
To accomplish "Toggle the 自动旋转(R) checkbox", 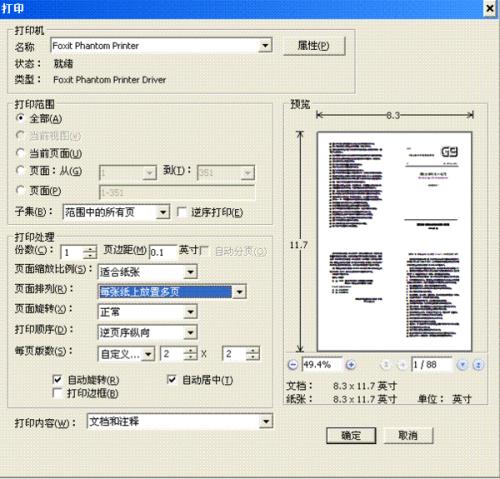I will (x=57, y=379).
